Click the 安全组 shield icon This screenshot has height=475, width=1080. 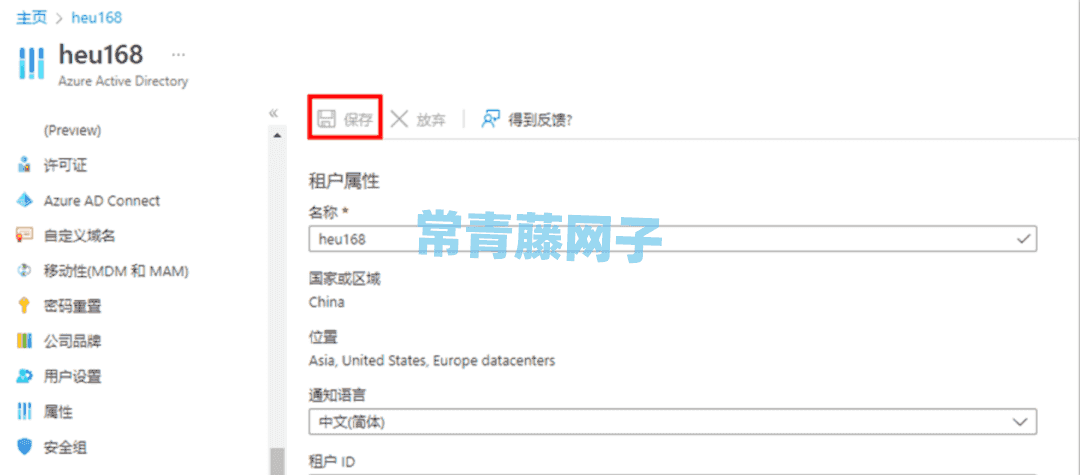click(x=25, y=447)
